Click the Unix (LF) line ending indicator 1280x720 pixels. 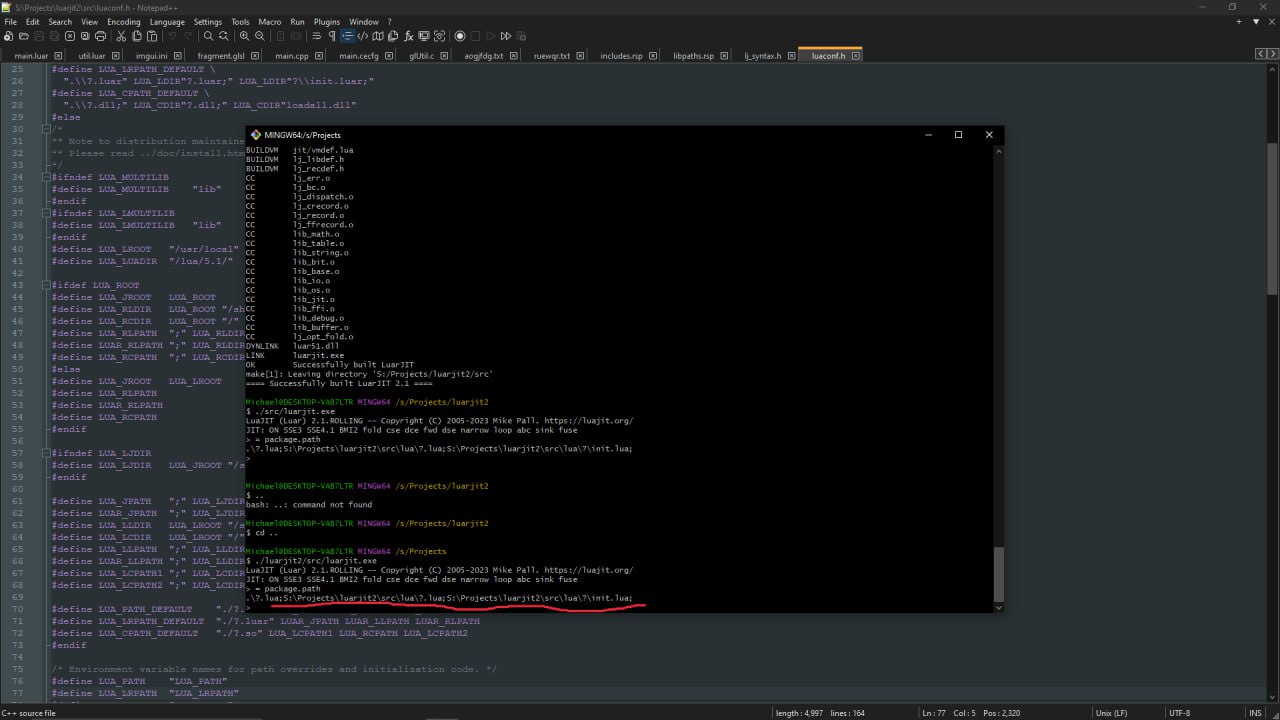(1110, 713)
